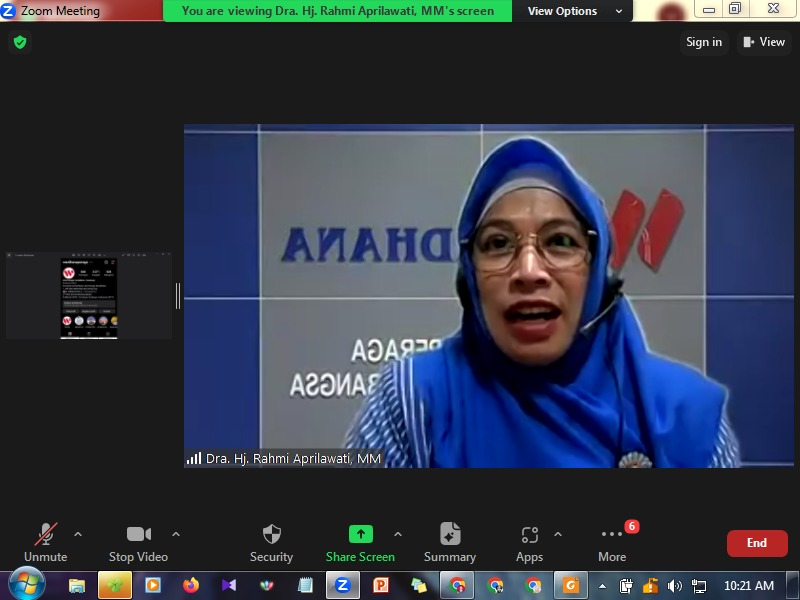
Task: Click the green encryption shield icon
Action: (19, 42)
